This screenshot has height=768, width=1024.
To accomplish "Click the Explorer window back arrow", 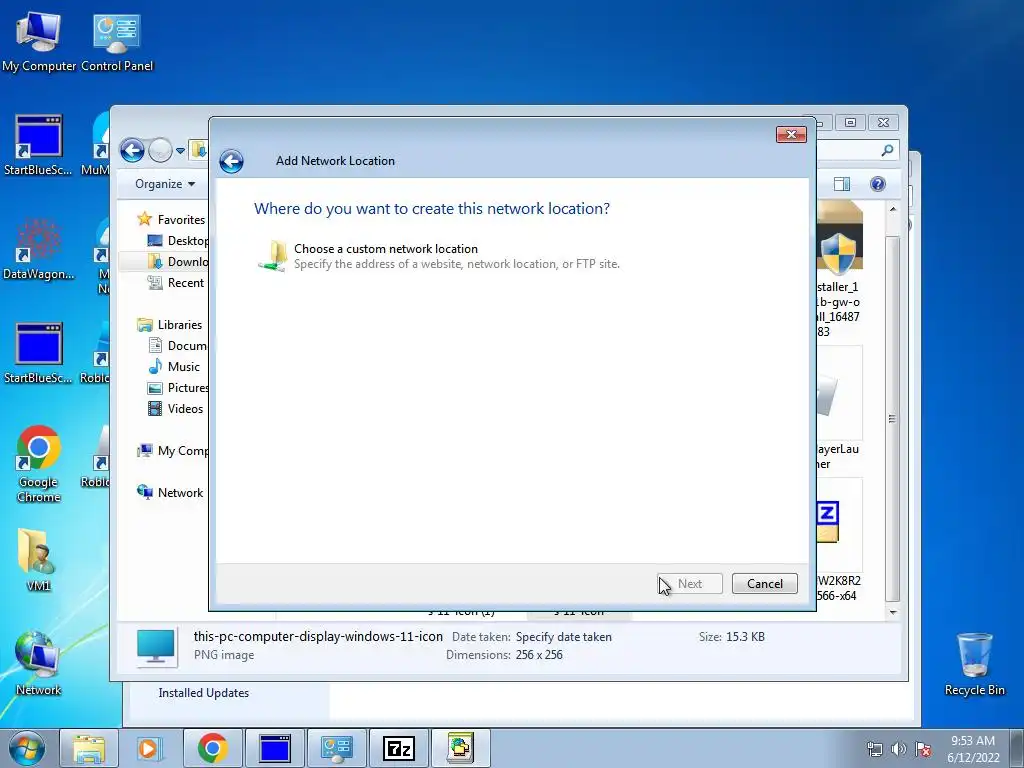I will 133,150.
